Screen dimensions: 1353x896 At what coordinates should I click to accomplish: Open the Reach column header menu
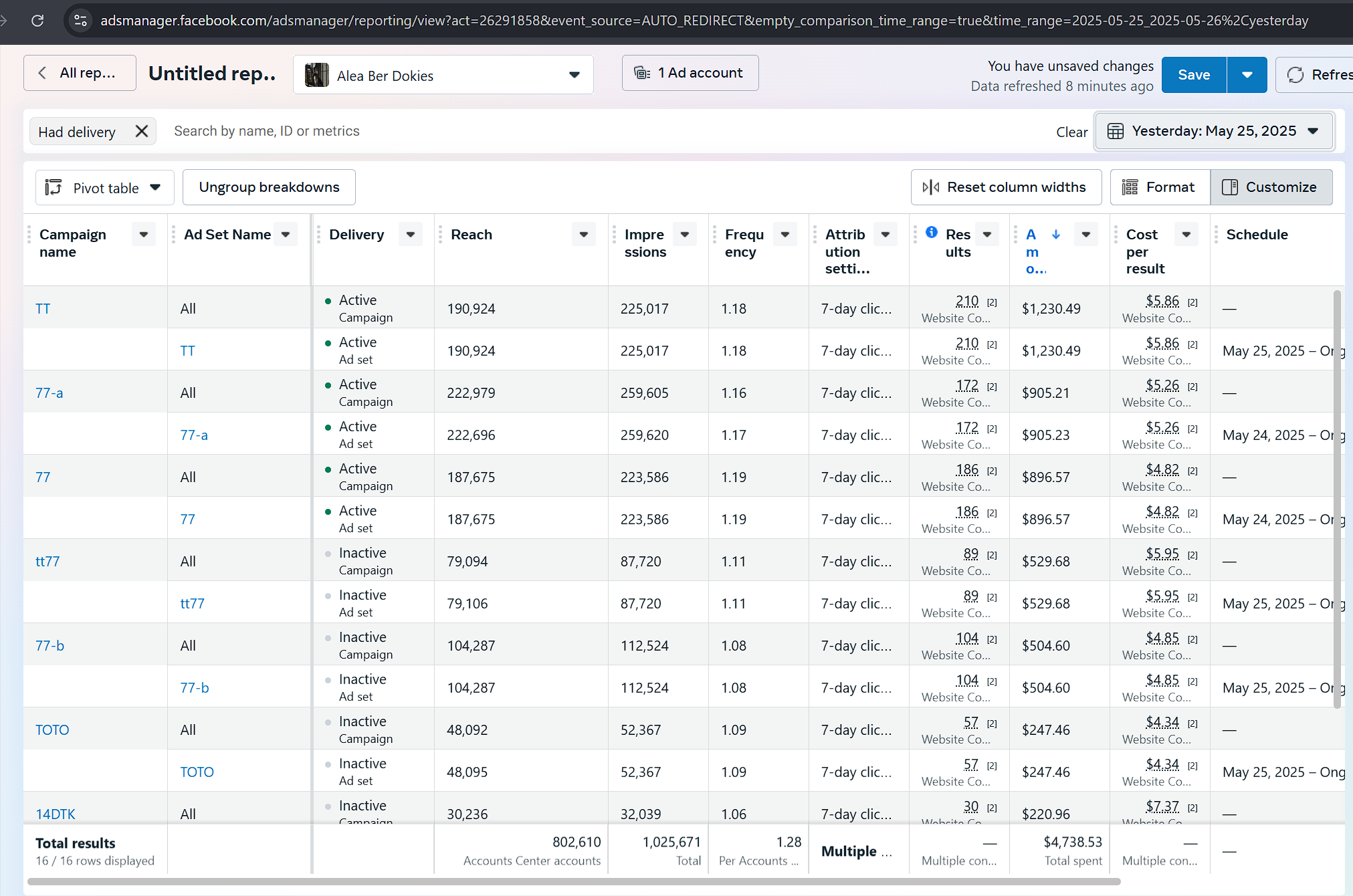(x=583, y=235)
